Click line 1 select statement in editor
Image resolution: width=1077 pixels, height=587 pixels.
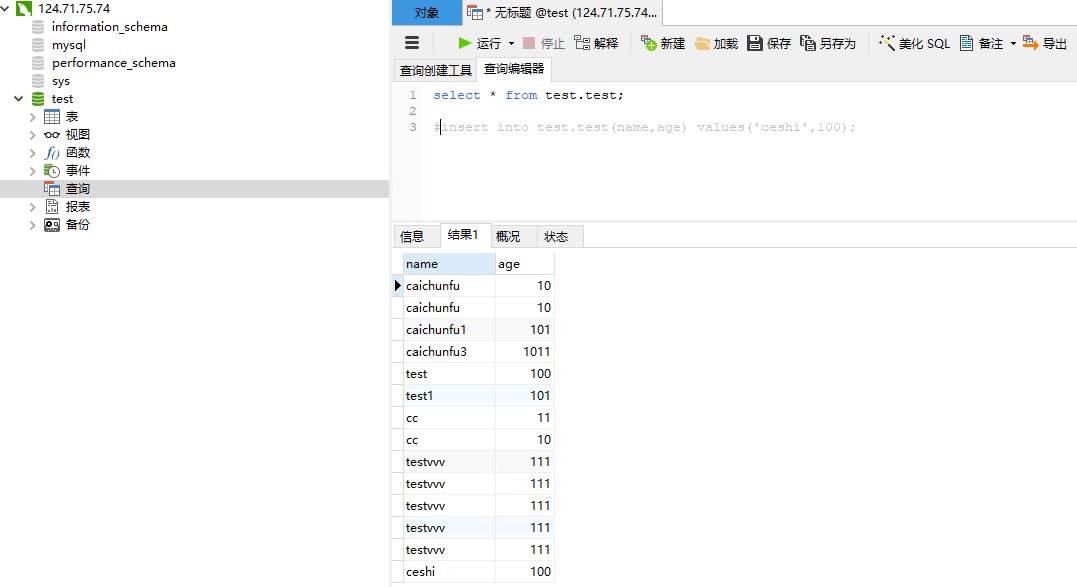528,95
